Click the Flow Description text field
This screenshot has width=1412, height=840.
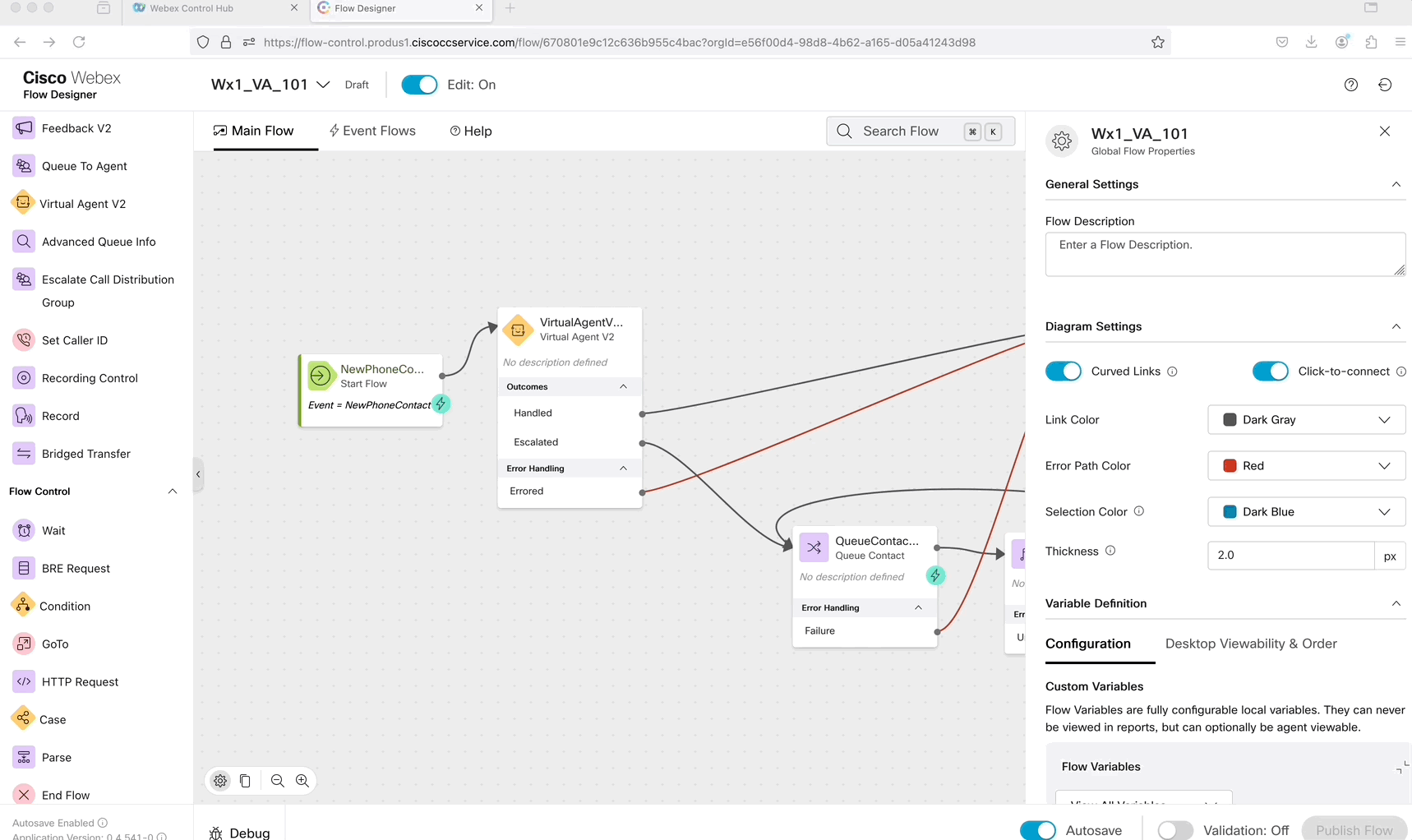click(1224, 254)
